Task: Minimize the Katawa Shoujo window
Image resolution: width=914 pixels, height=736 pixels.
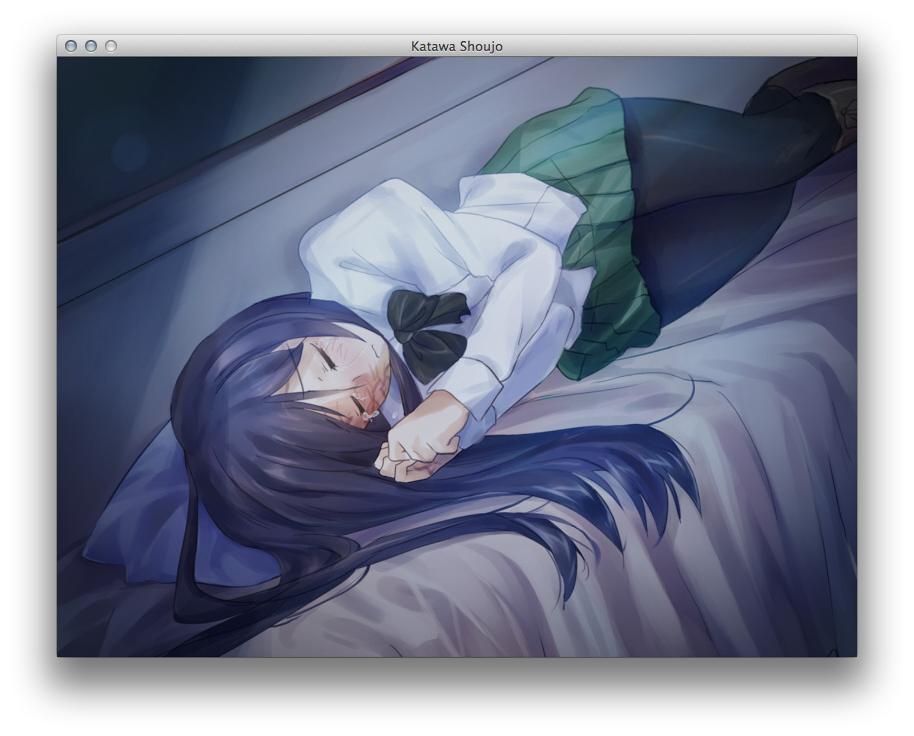Action: click(x=91, y=46)
